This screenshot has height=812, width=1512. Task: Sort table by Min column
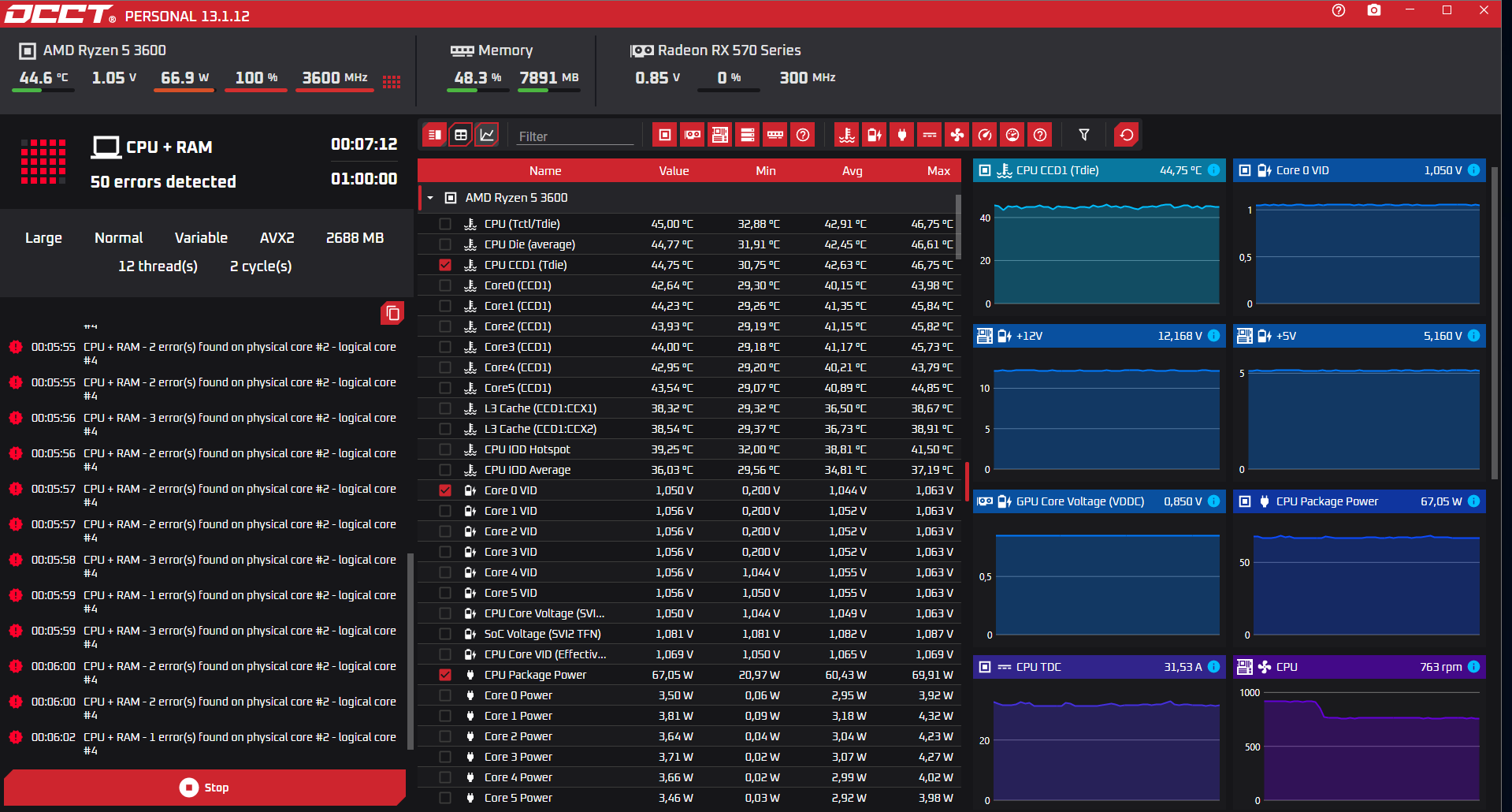(x=766, y=171)
